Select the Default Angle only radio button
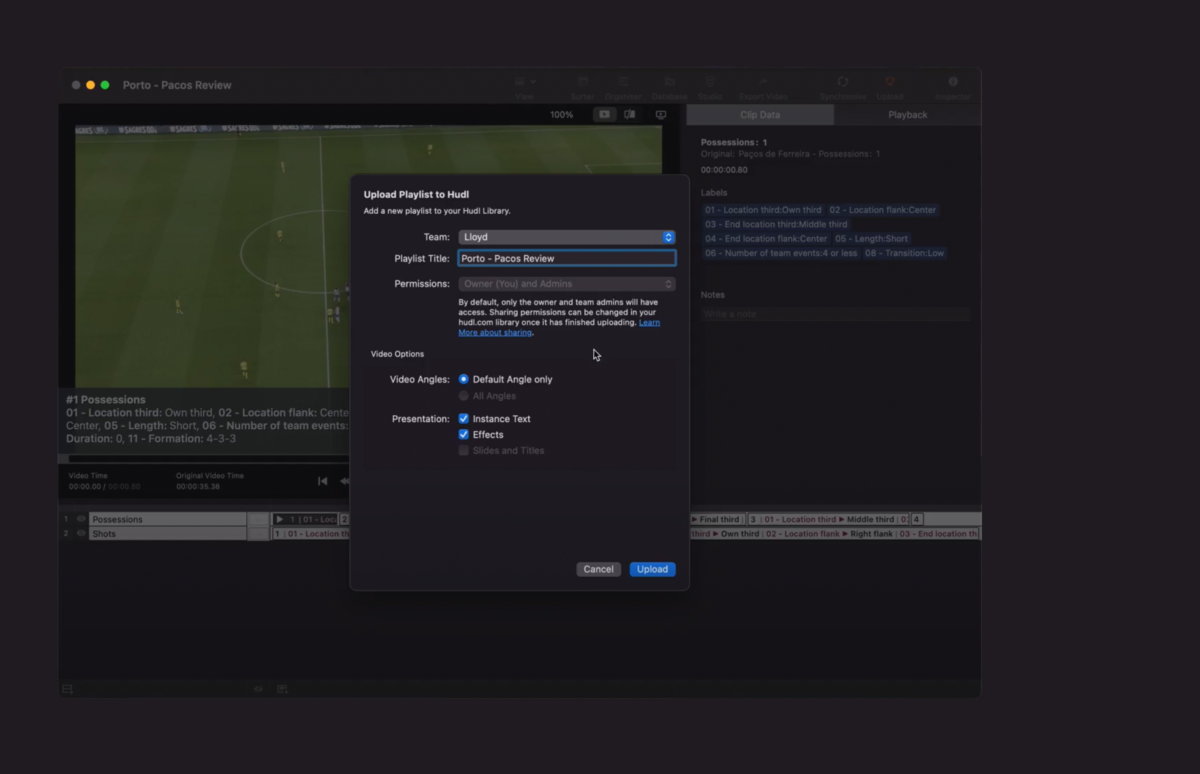 tap(463, 379)
